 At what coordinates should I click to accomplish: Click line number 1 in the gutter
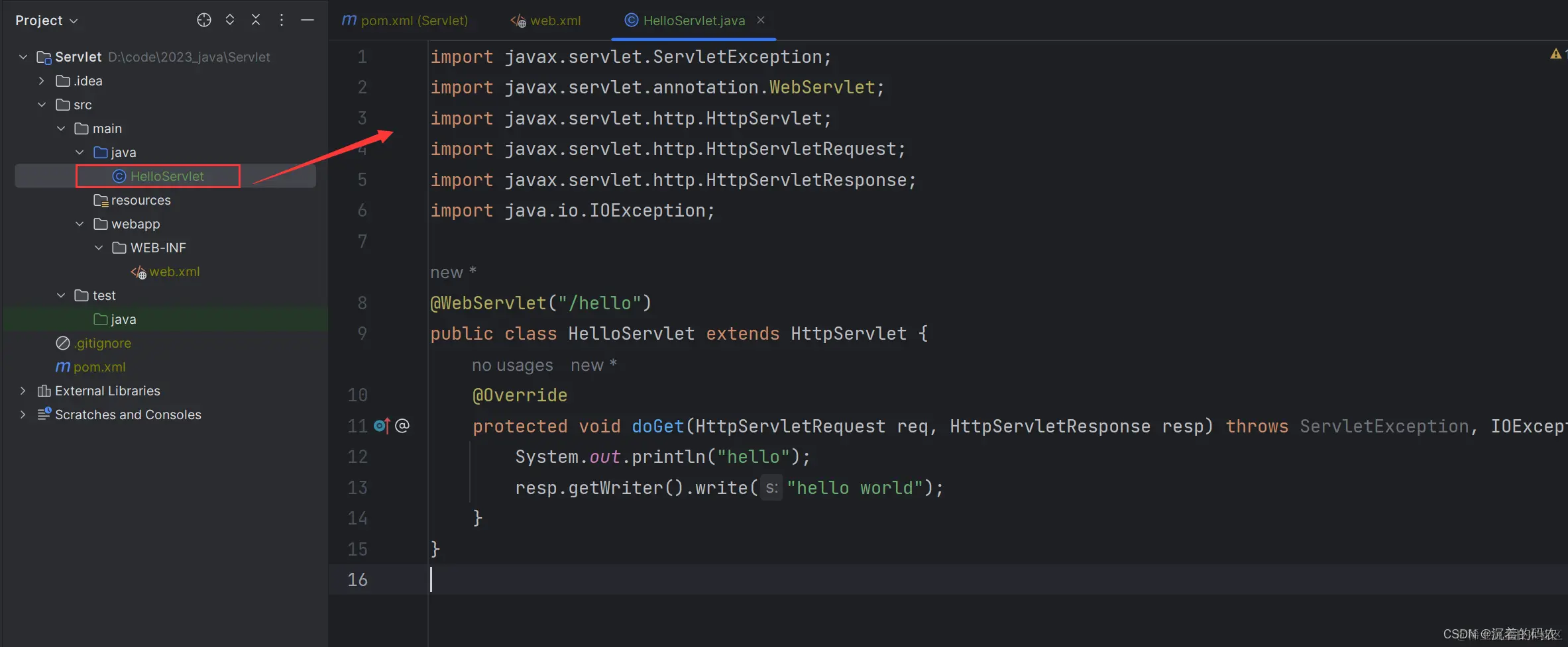362,57
